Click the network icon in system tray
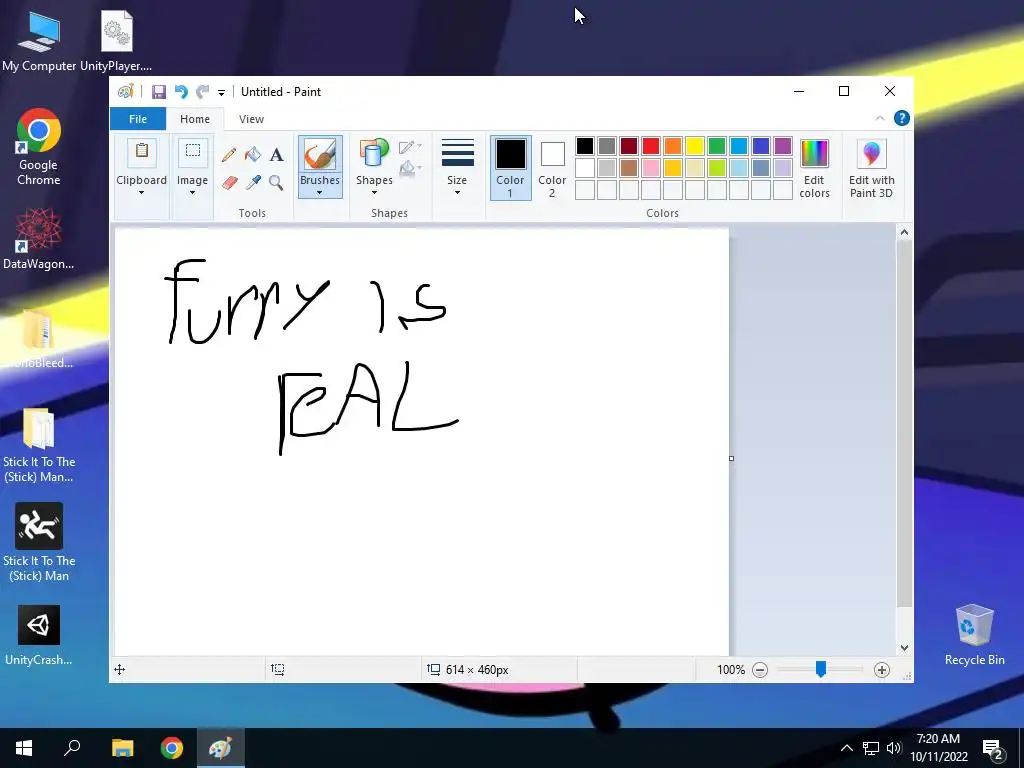Viewport: 1024px width, 768px height. (x=871, y=748)
